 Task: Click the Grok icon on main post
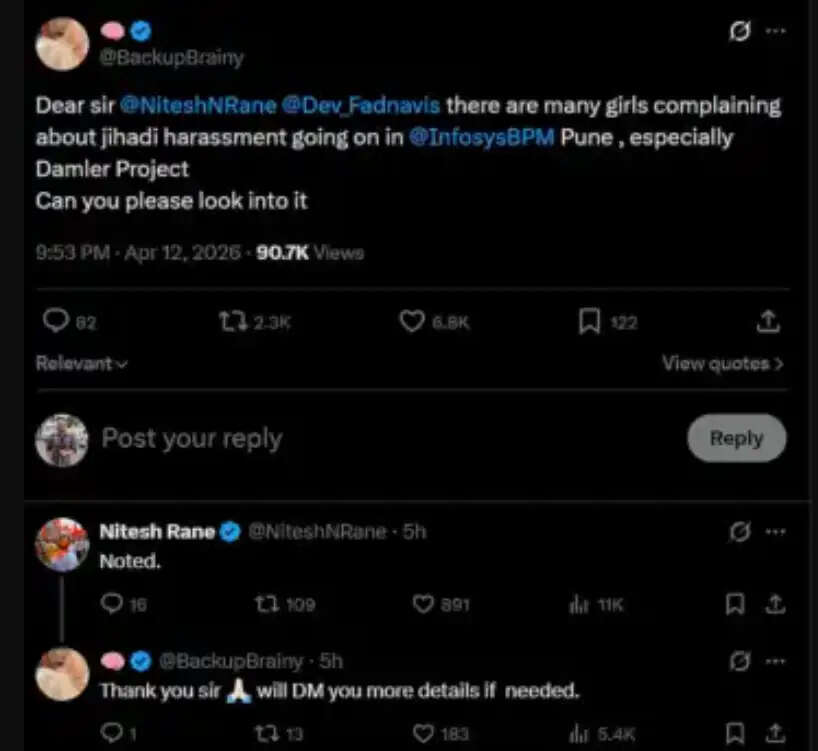(x=740, y=32)
